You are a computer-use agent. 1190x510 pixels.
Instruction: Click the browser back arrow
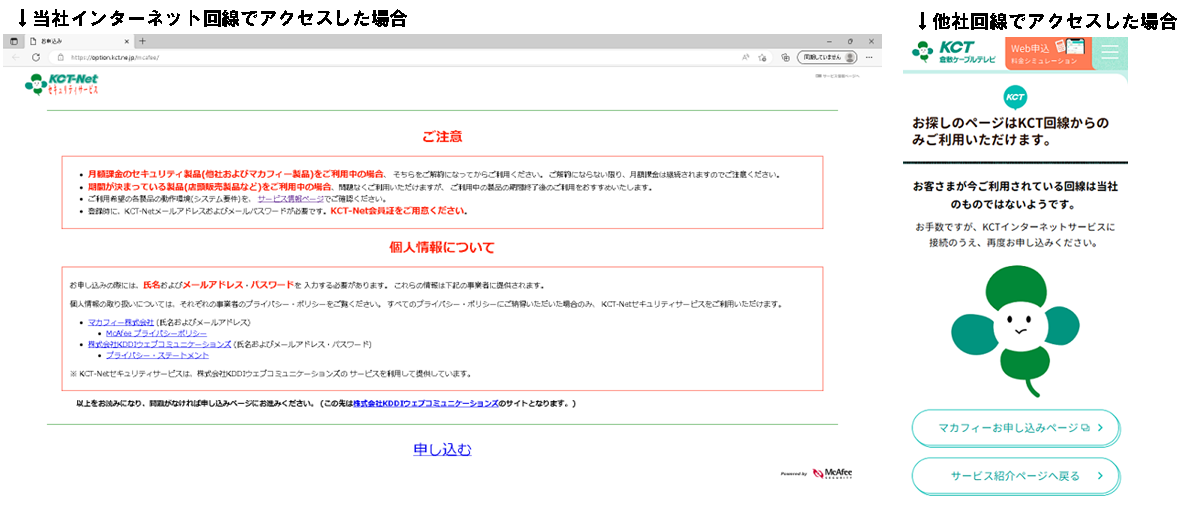(x=16, y=57)
